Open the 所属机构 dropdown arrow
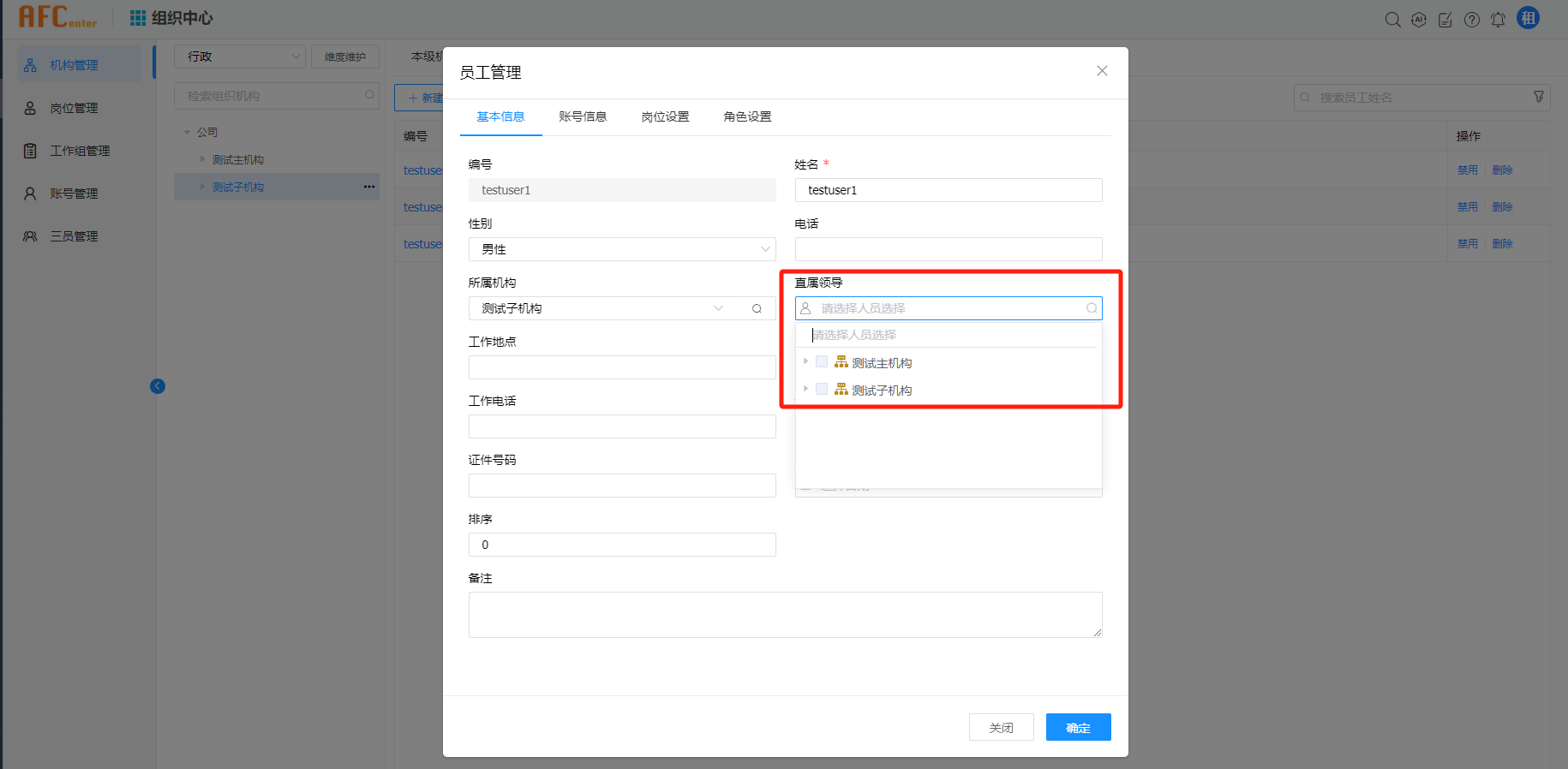The height and width of the screenshot is (769, 1568). (718, 308)
